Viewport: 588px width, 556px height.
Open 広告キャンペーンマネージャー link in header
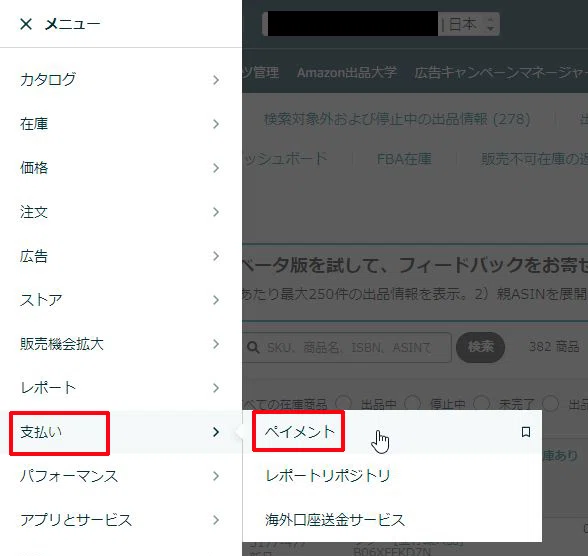coord(501,72)
